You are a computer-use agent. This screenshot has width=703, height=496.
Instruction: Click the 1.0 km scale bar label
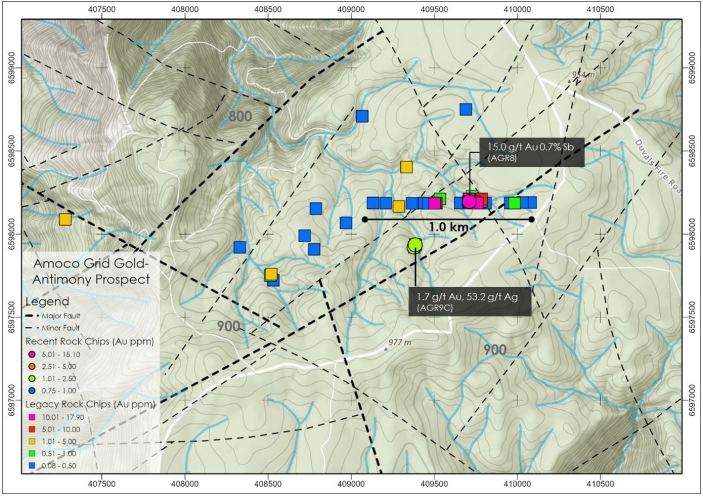pyautogui.click(x=448, y=227)
